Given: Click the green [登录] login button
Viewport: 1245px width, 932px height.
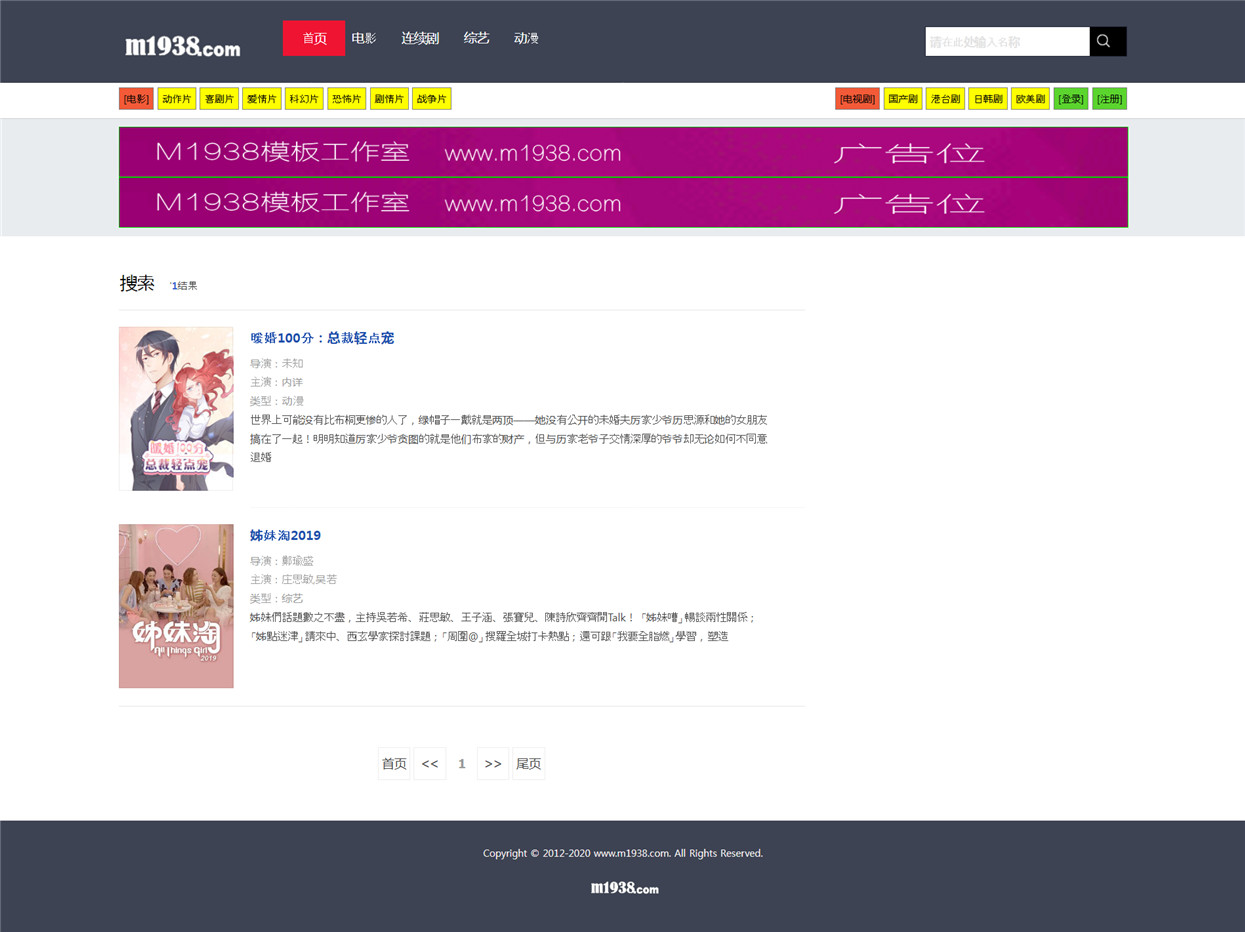Looking at the screenshot, I should click(1071, 99).
